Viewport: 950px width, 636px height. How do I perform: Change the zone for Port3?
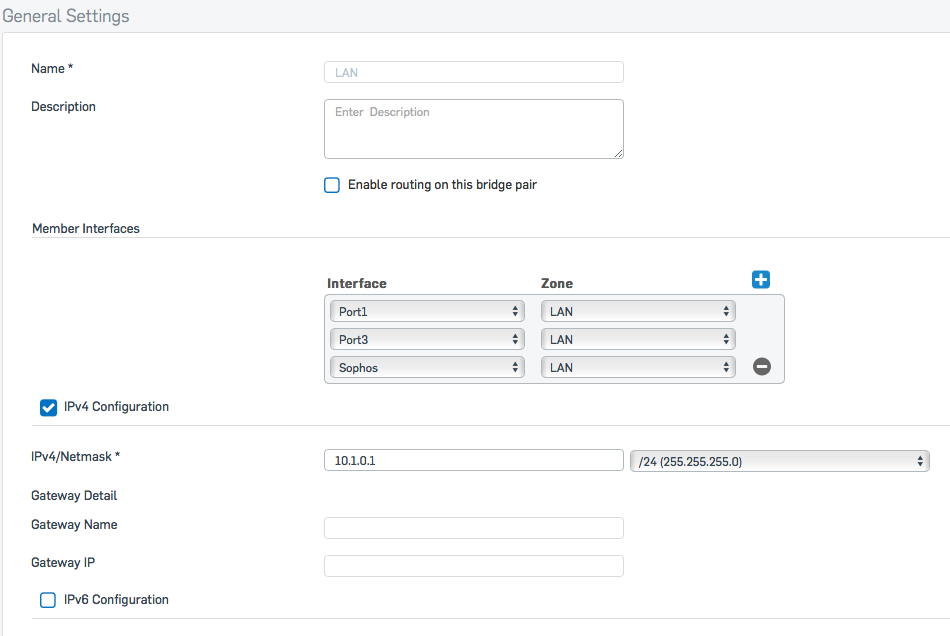pyautogui.click(x=638, y=339)
